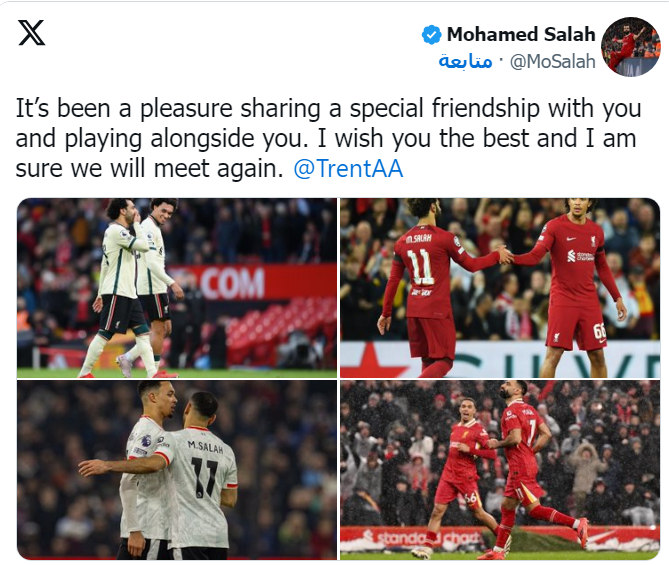Click the Arabic follow button متابعة
669x565 pixels.
tap(465, 61)
